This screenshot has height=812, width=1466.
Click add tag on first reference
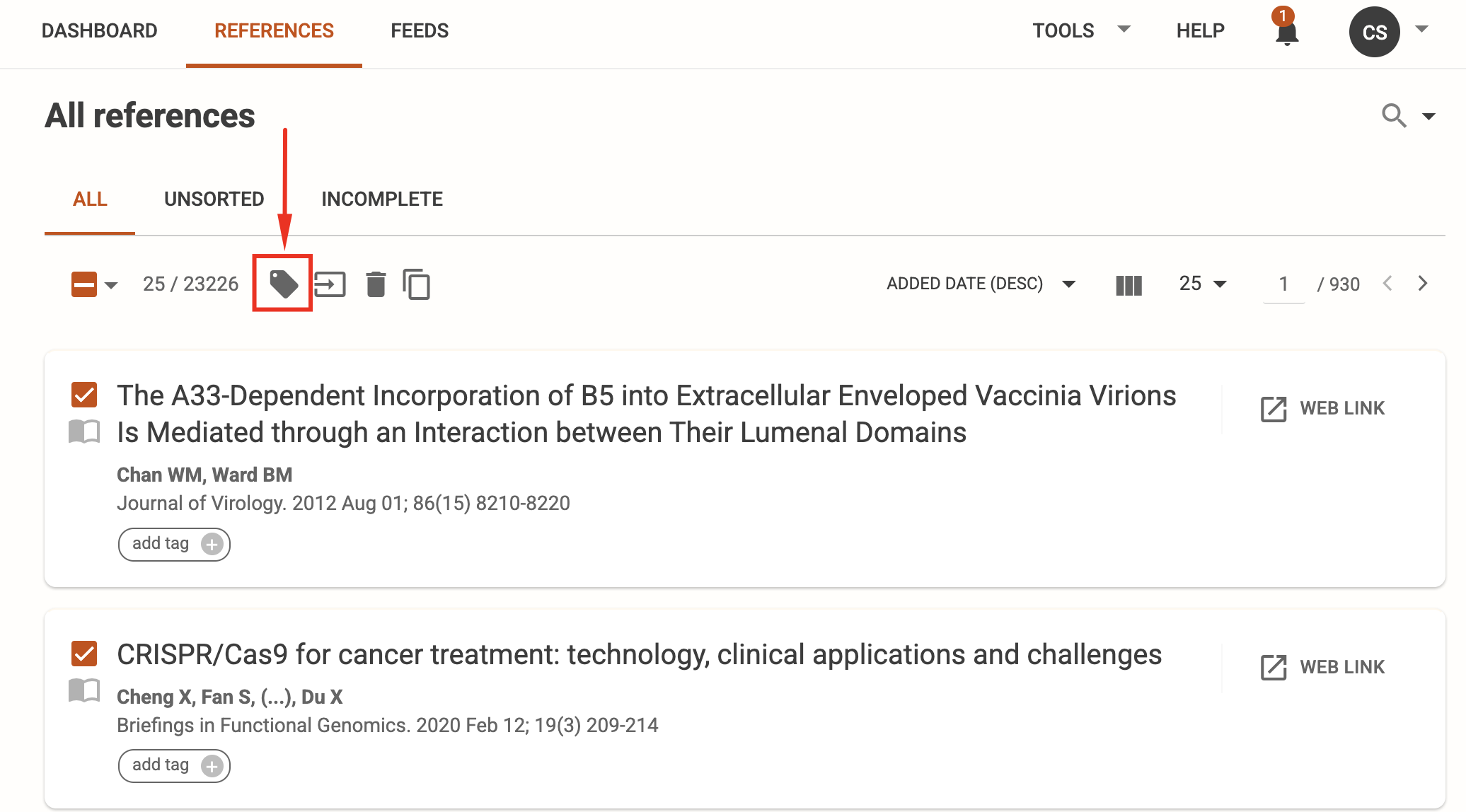click(174, 544)
